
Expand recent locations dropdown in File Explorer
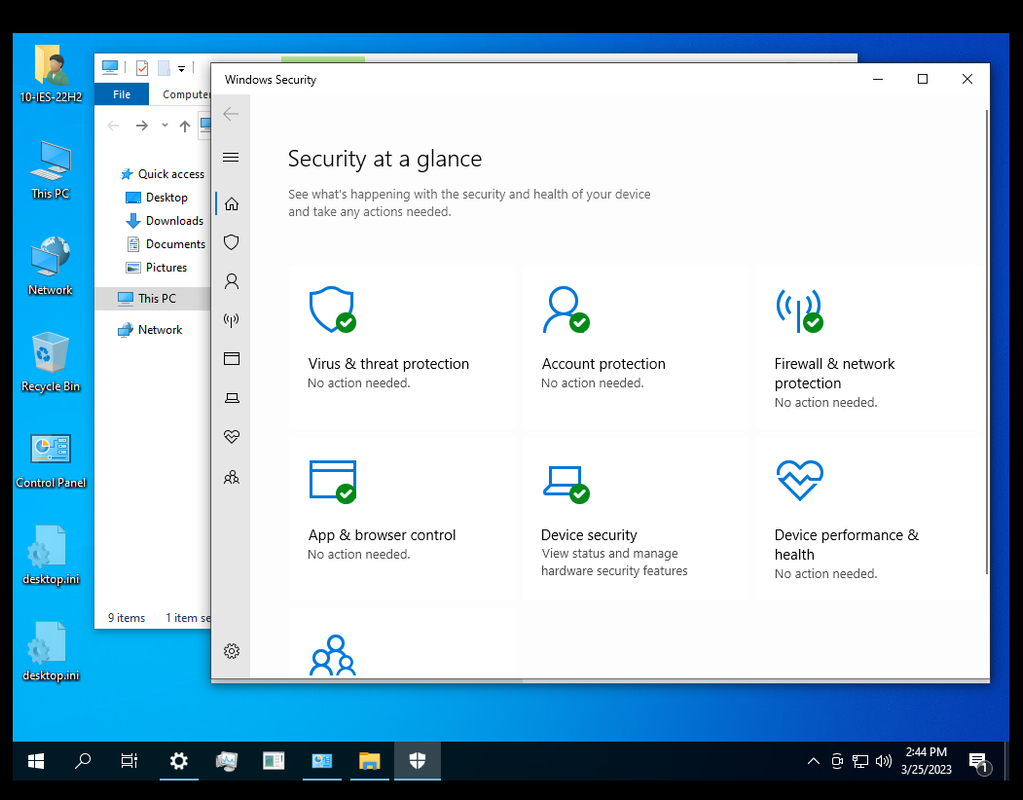[x=164, y=125]
